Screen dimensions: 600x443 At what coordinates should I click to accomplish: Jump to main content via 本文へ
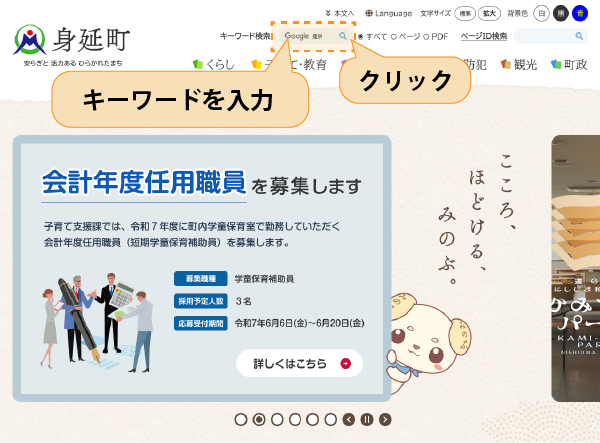tap(340, 13)
